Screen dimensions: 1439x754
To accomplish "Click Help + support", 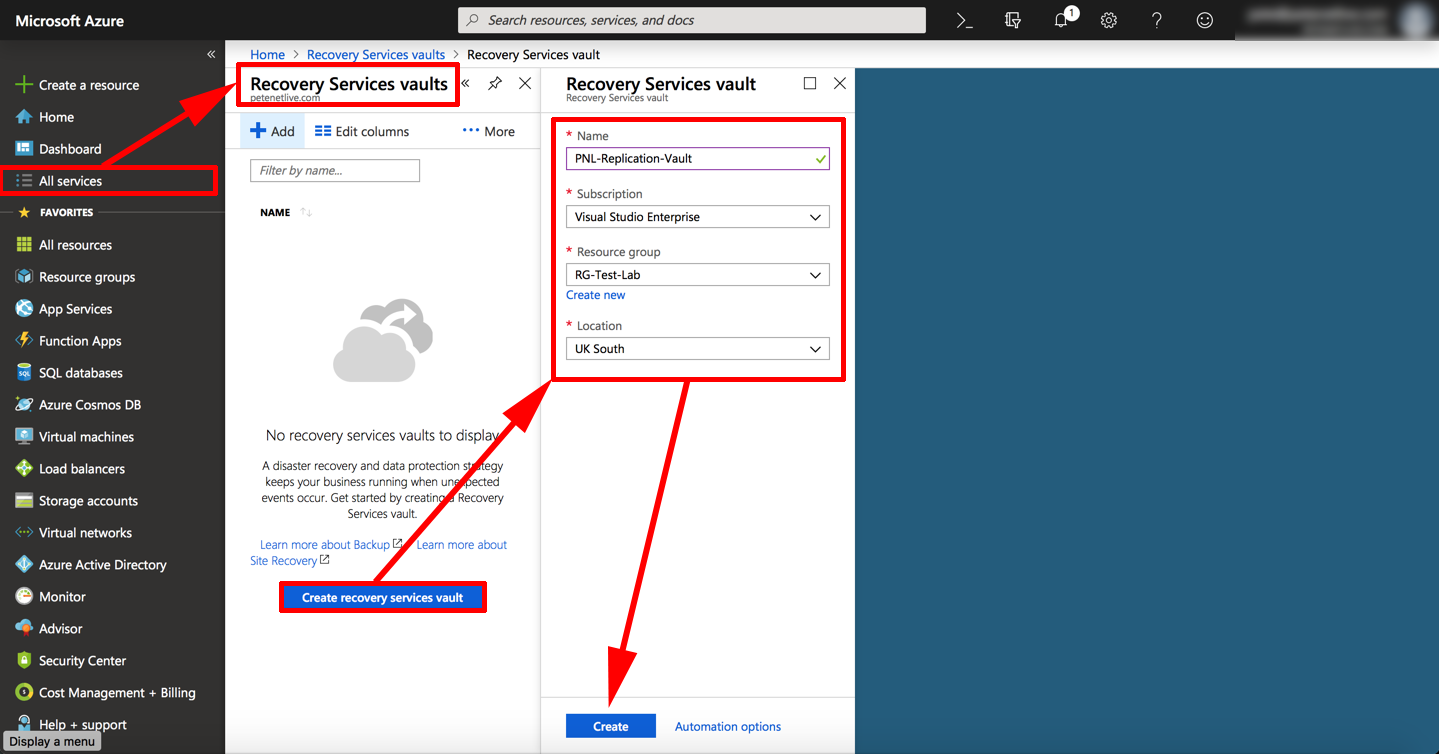I will 83,725.
